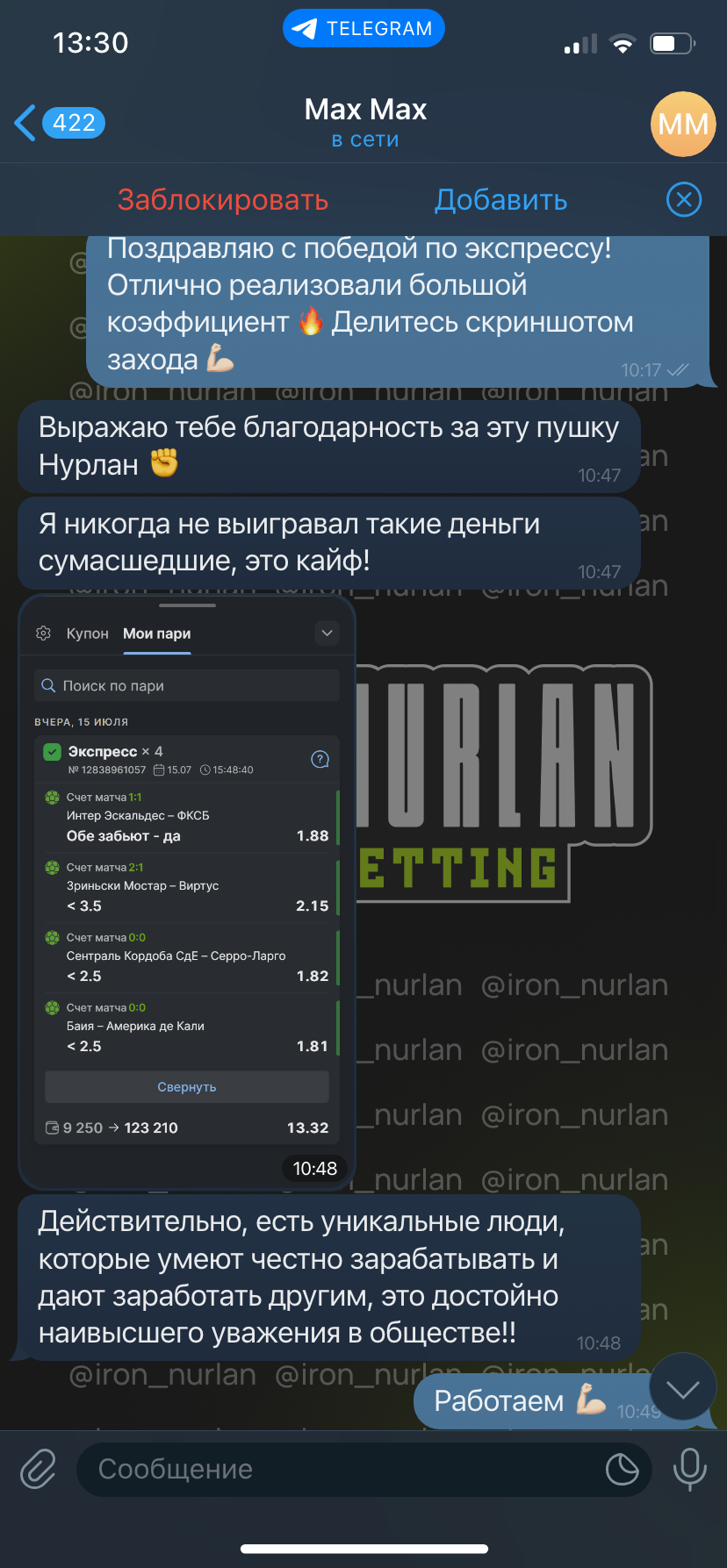Select the Мои пари tab
Viewport: 727px width, 1568px height.
[x=157, y=634]
